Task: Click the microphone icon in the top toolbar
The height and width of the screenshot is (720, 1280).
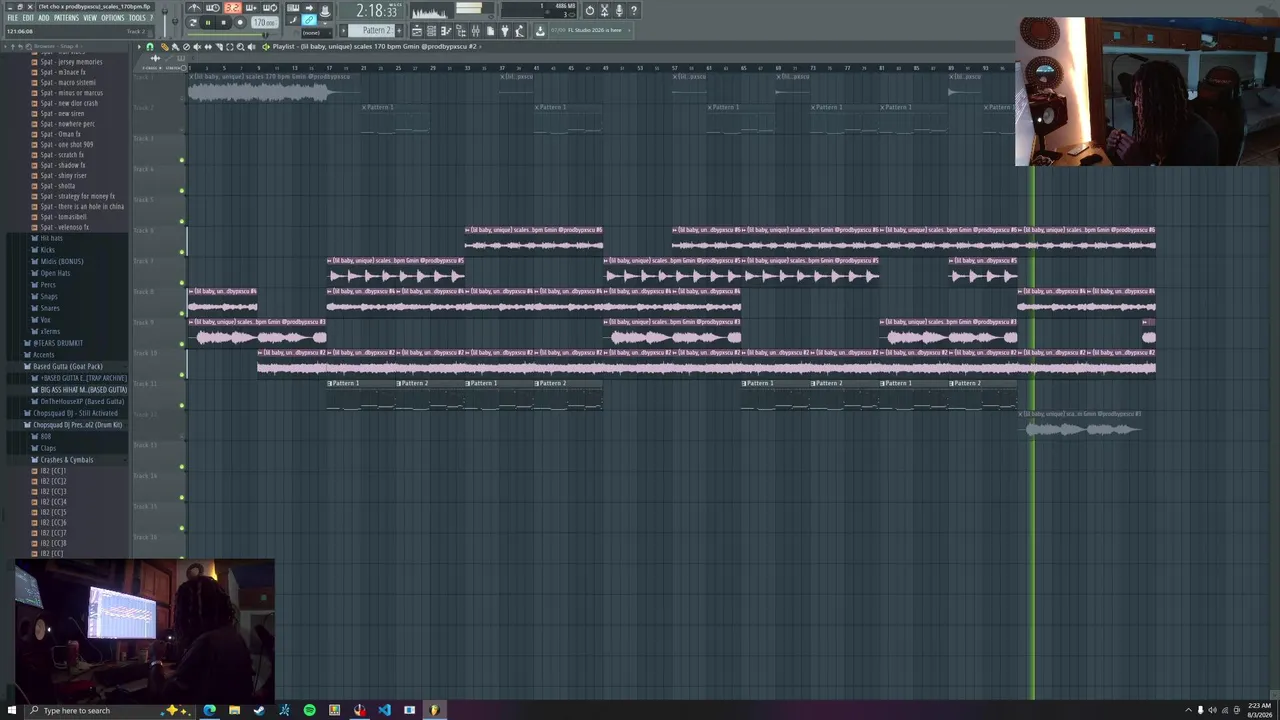Action: tap(619, 11)
